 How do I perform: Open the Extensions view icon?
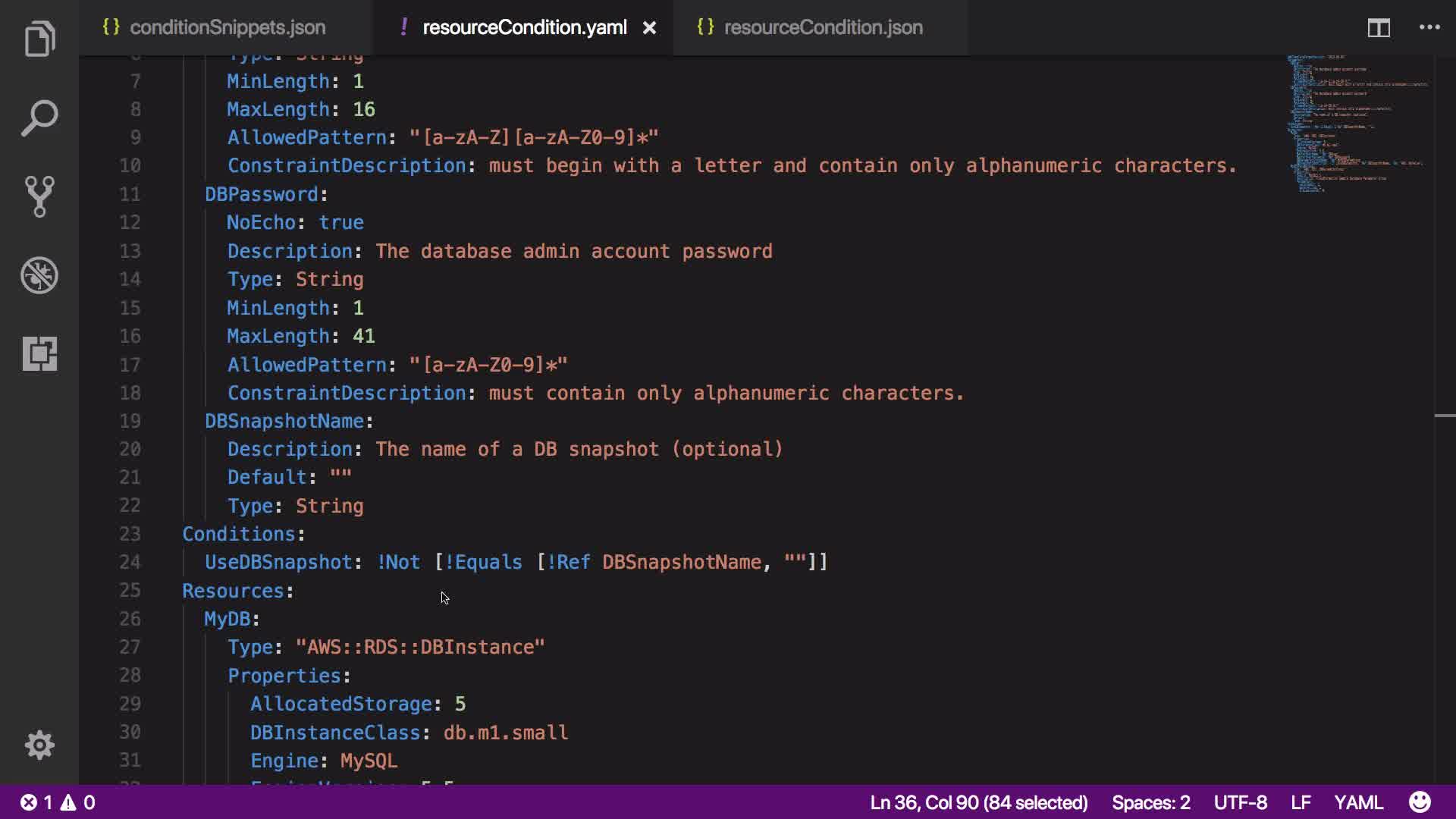(39, 354)
